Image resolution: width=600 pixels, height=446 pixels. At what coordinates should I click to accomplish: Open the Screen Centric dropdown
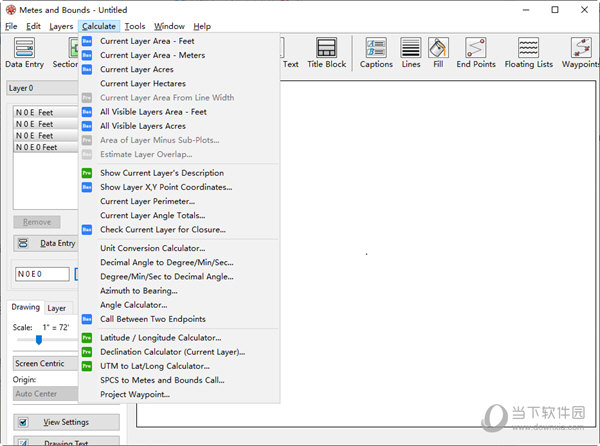coord(46,363)
